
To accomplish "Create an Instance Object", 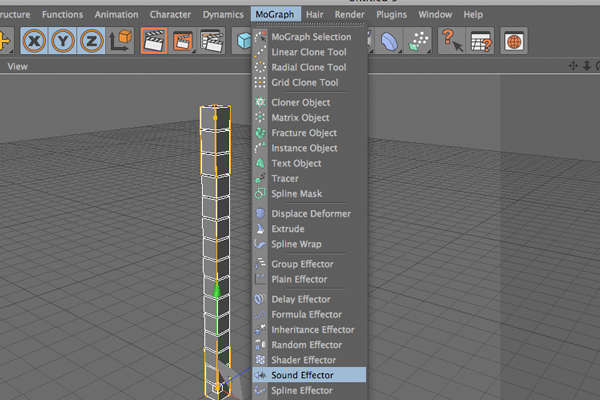I will click(310, 148).
